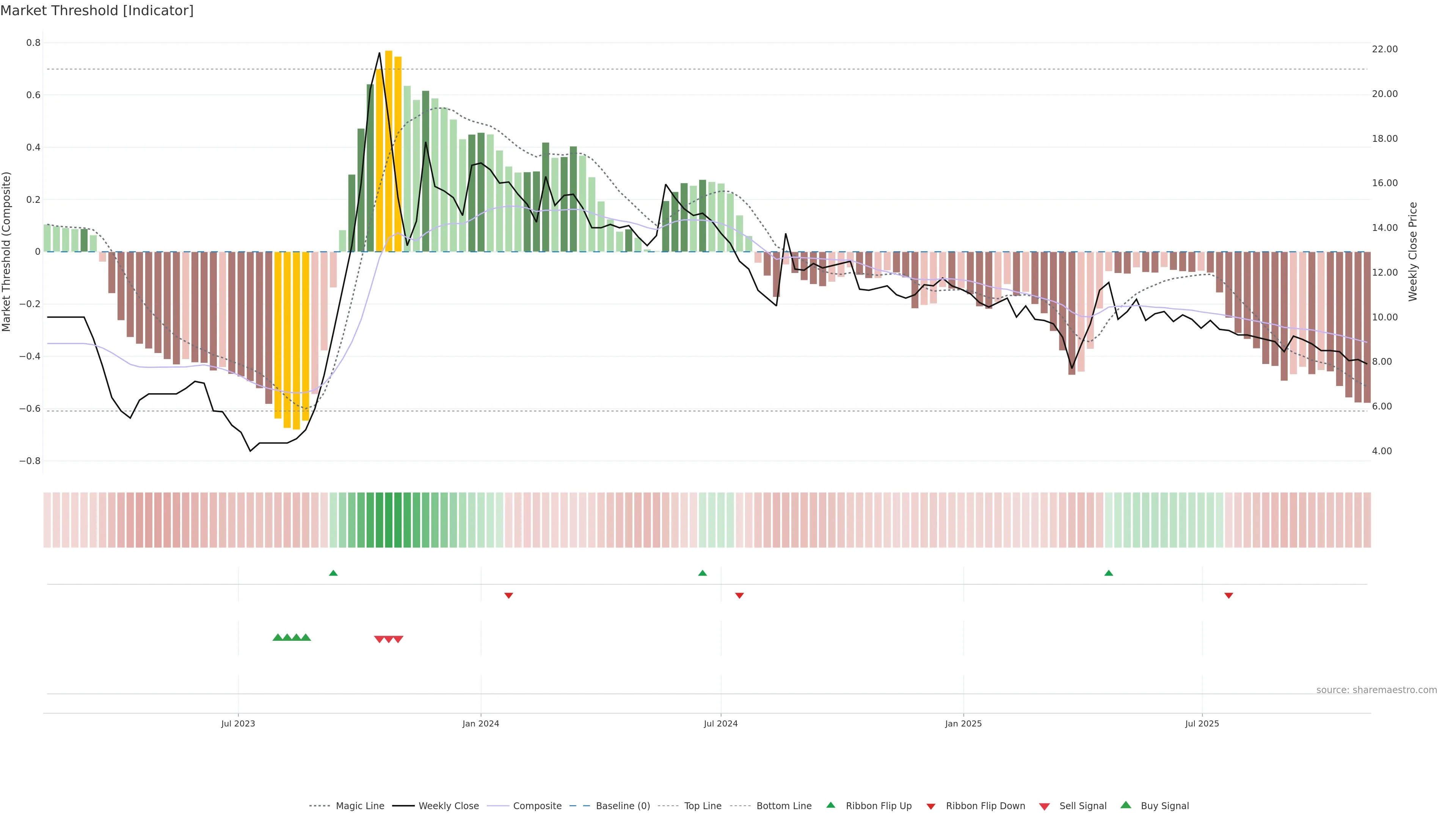The height and width of the screenshot is (819, 1456).
Task: Click the Ribbon Flip Up legend triangle icon
Action: 830,805
